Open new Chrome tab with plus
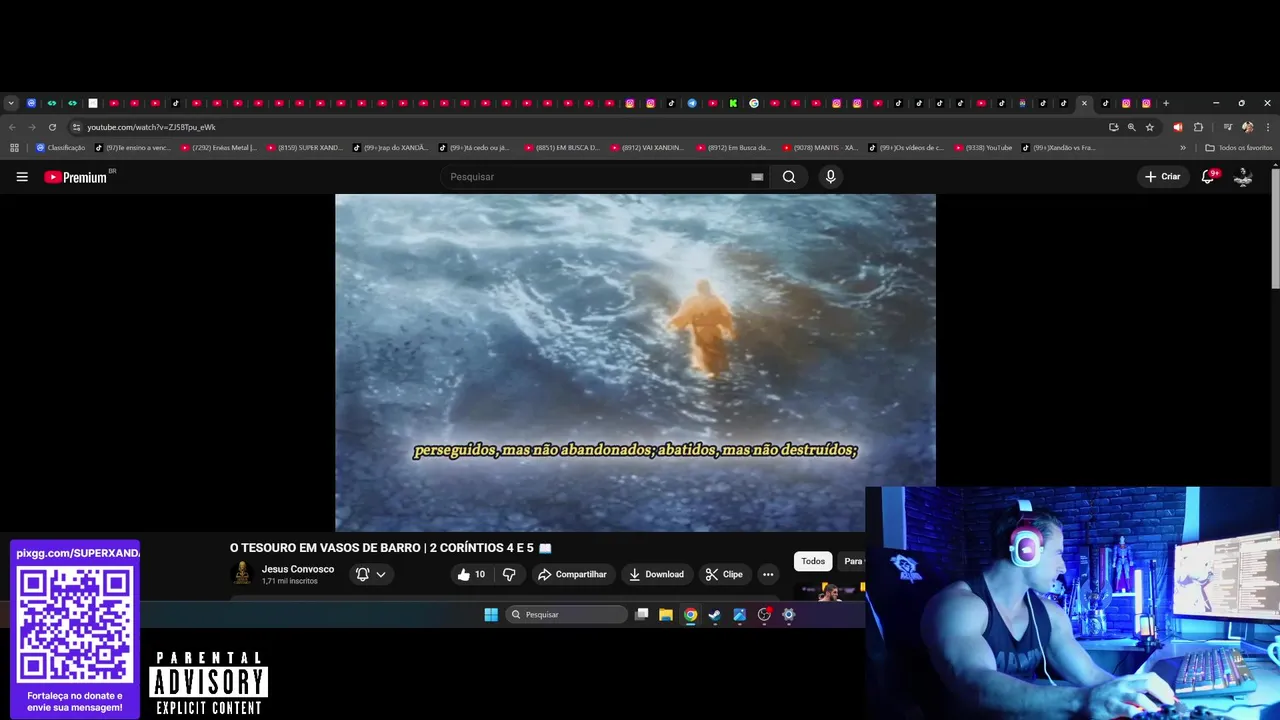Viewport: 1280px width, 720px height. 1166,103
